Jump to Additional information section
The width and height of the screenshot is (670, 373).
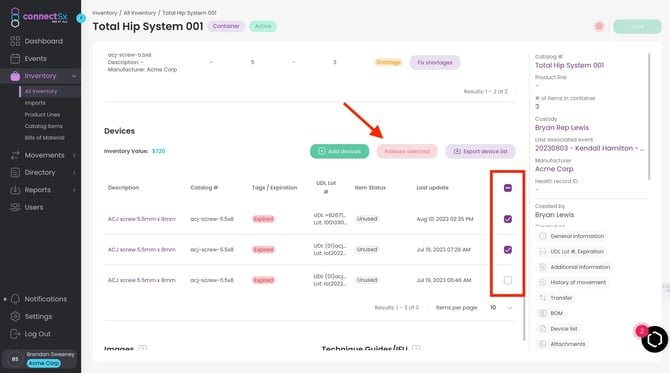[x=575, y=267]
